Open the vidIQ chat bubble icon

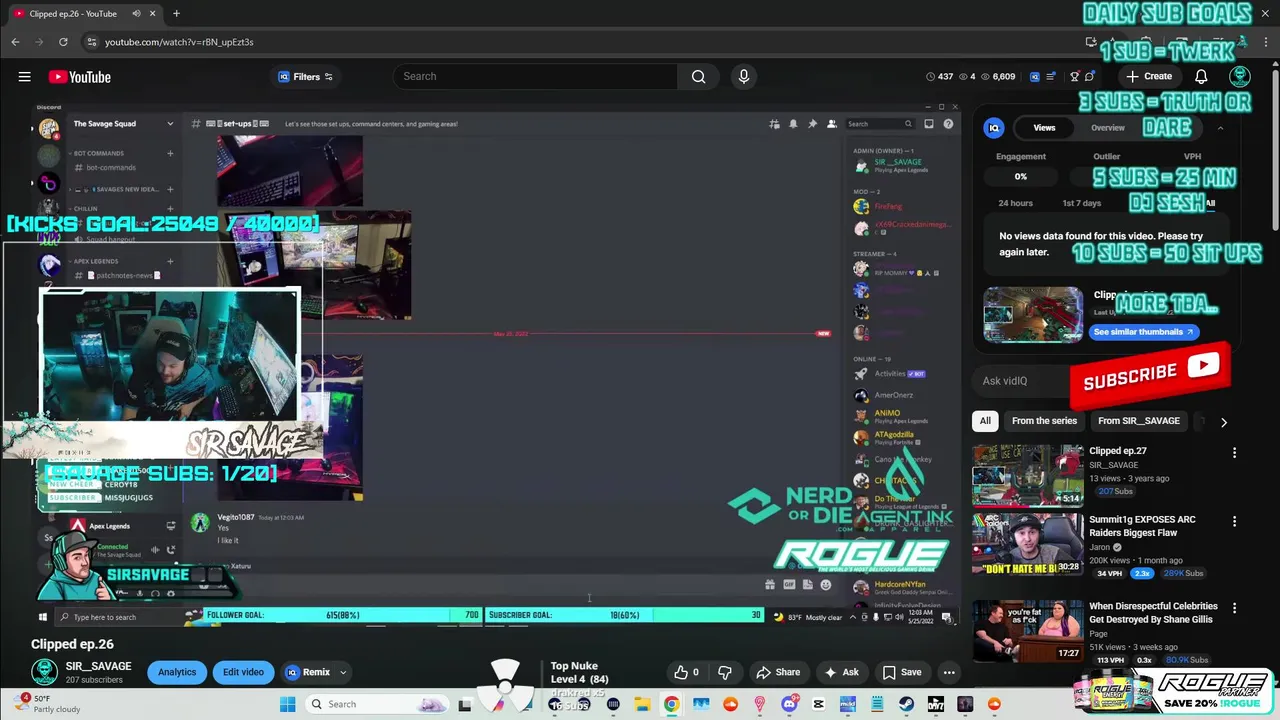click(x=1090, y=76)
